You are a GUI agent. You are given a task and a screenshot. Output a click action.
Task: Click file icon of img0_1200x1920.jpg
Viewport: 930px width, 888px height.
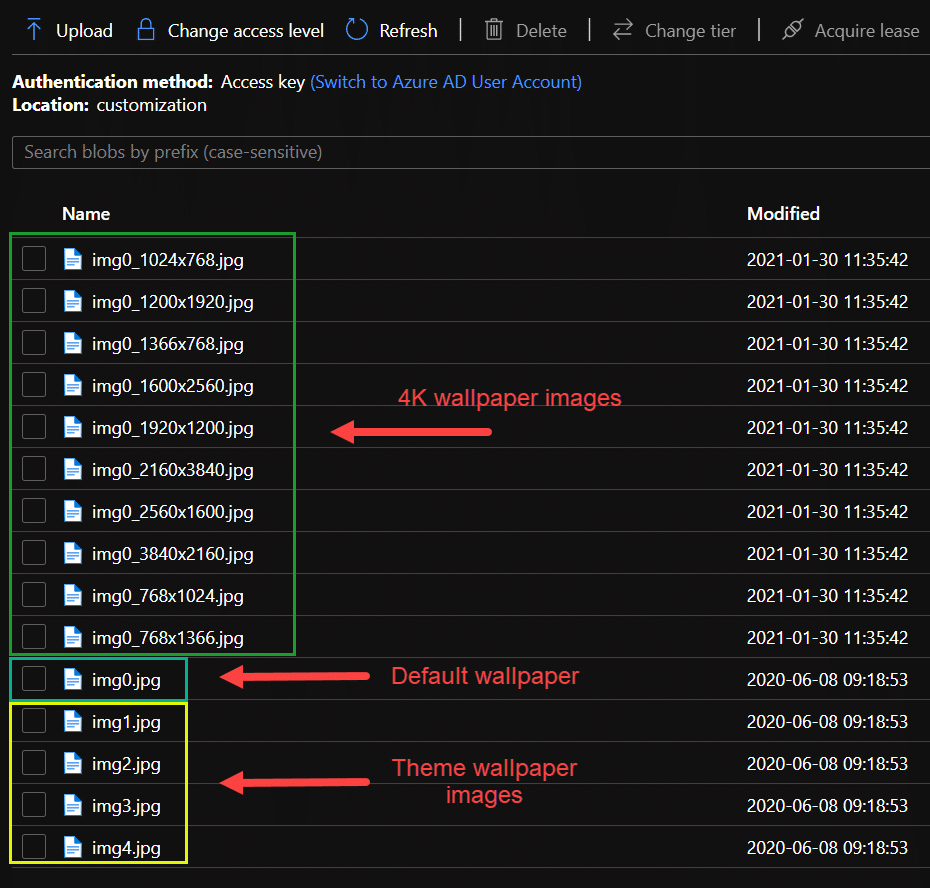click(x=73, y=301)
